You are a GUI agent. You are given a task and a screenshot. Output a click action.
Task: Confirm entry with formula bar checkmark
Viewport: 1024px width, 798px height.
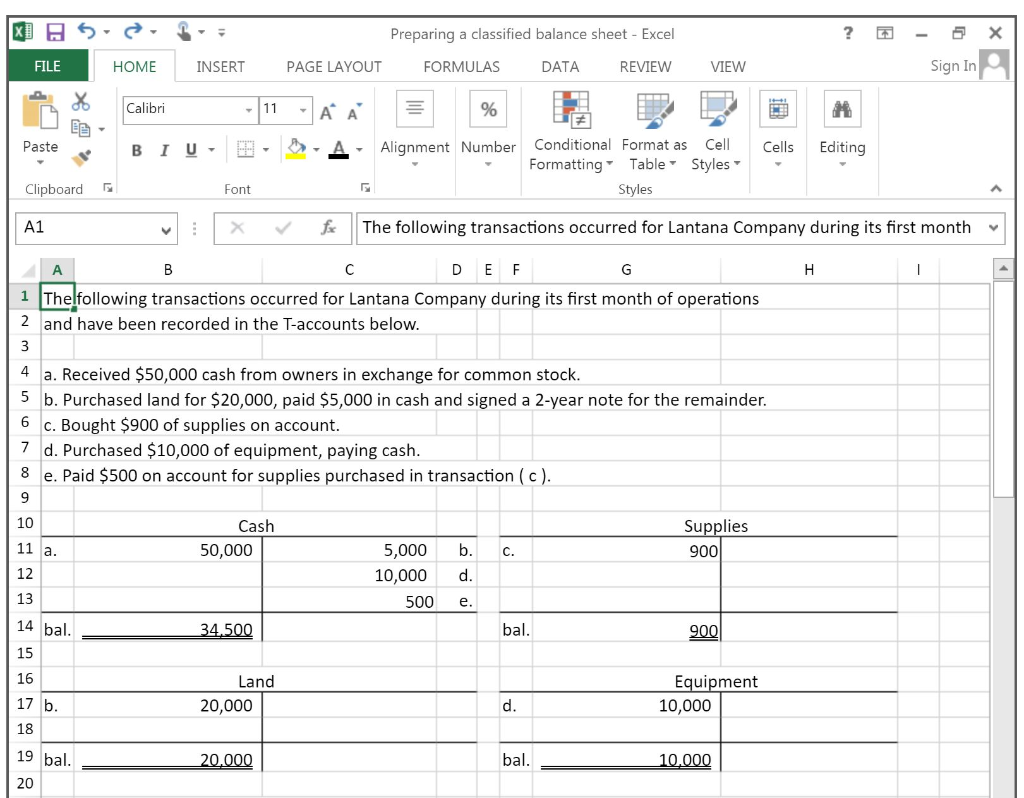point(283,227)
